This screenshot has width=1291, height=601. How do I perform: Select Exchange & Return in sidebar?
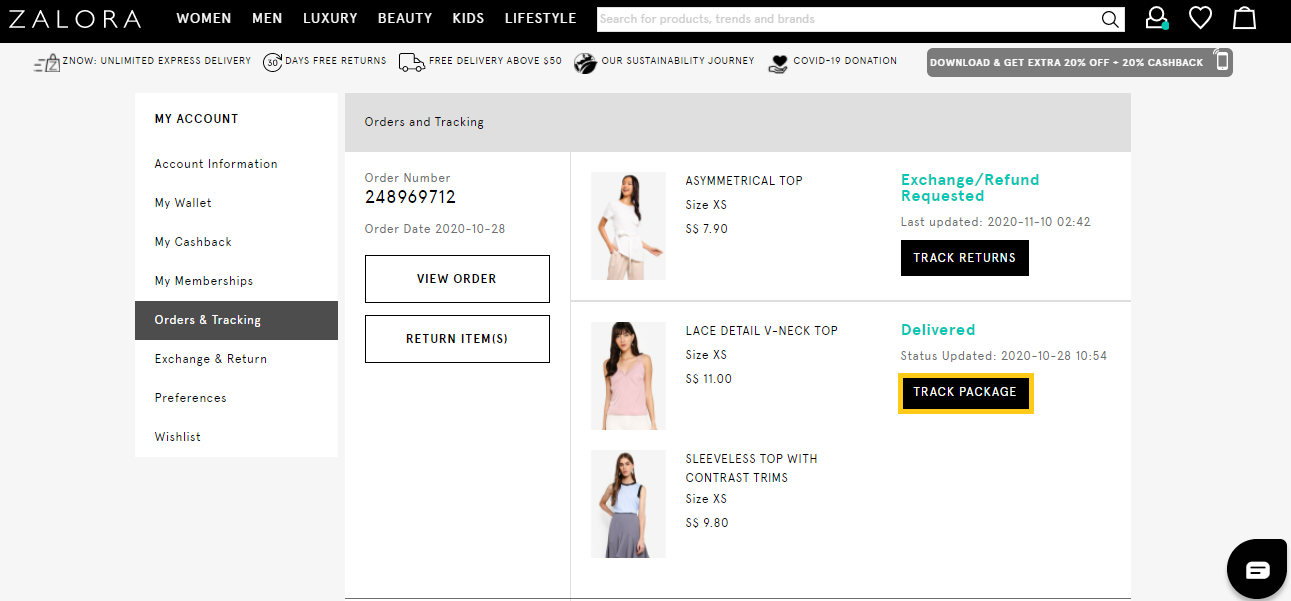coord(211,358)
